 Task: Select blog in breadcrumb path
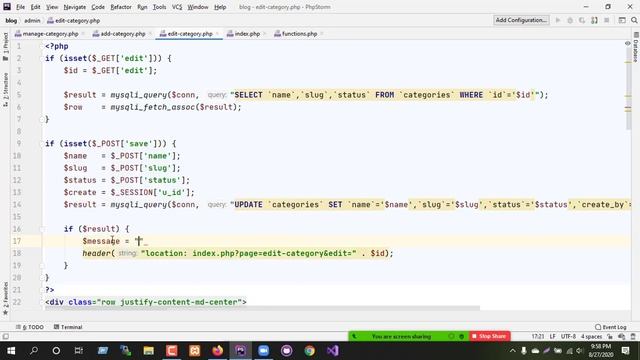(x=11, y=20)
